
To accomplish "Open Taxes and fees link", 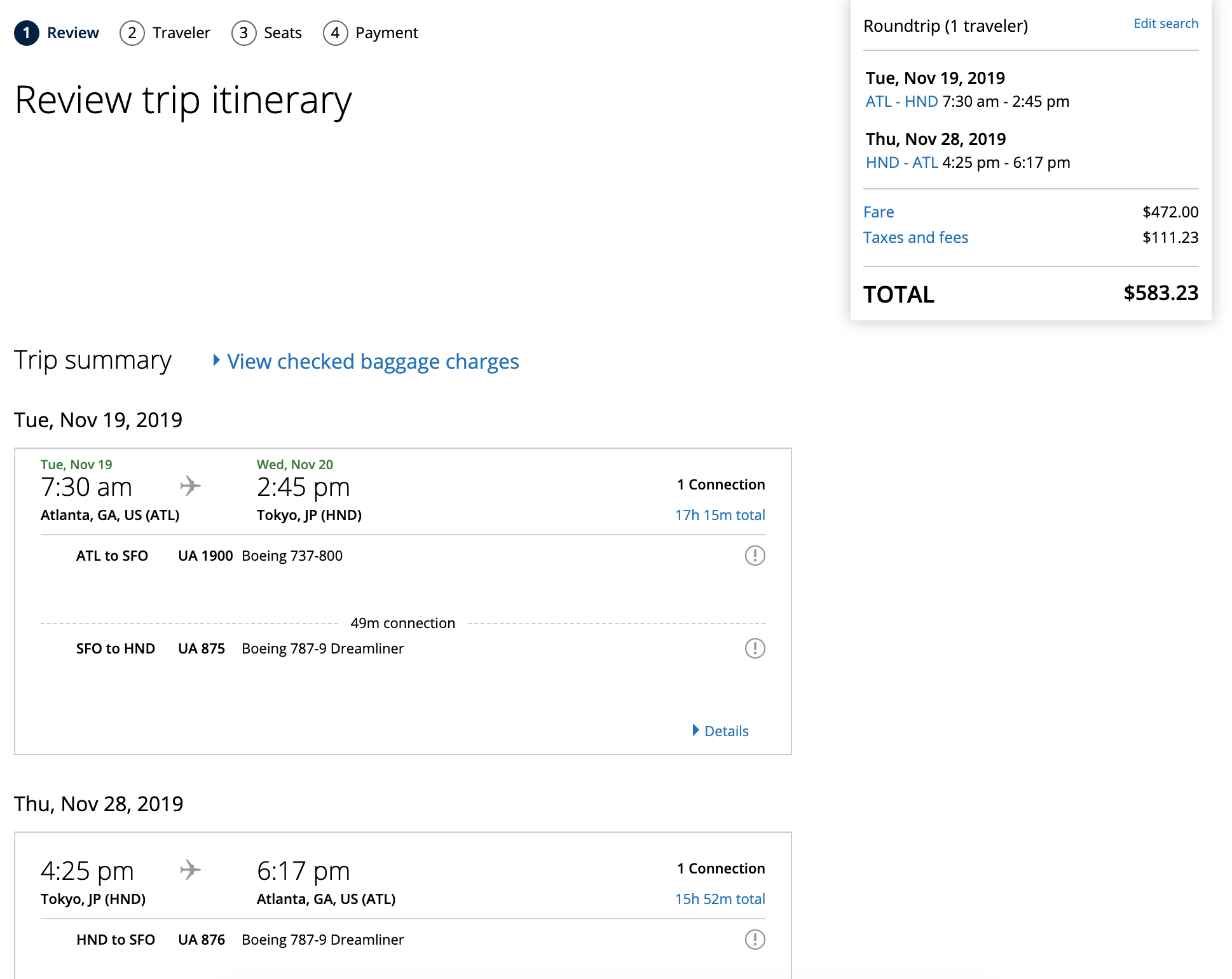I will (x=915, y=238).
